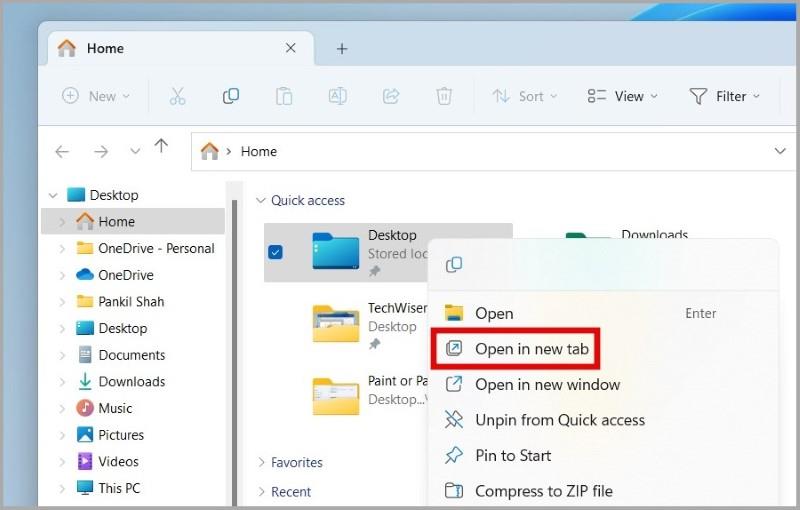The image size is (800, 510).
Task: Click the home icon in address bar
Action: pyautogui.click(x=209, y=151)
